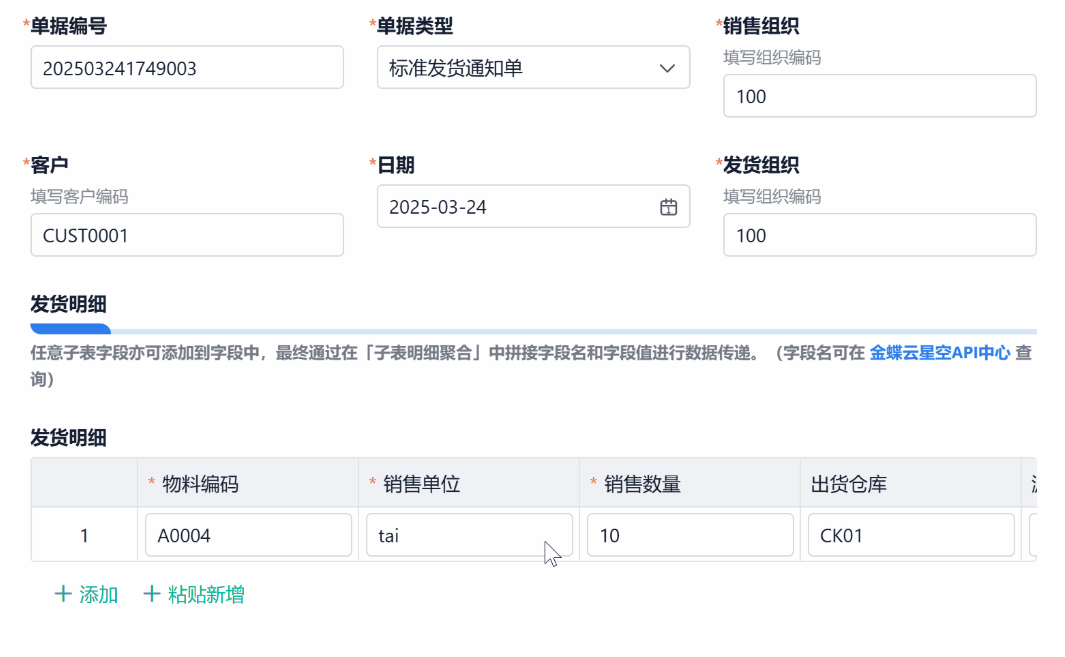Select the 发货明细 tab
The image size is (1065, 657).
70,304
